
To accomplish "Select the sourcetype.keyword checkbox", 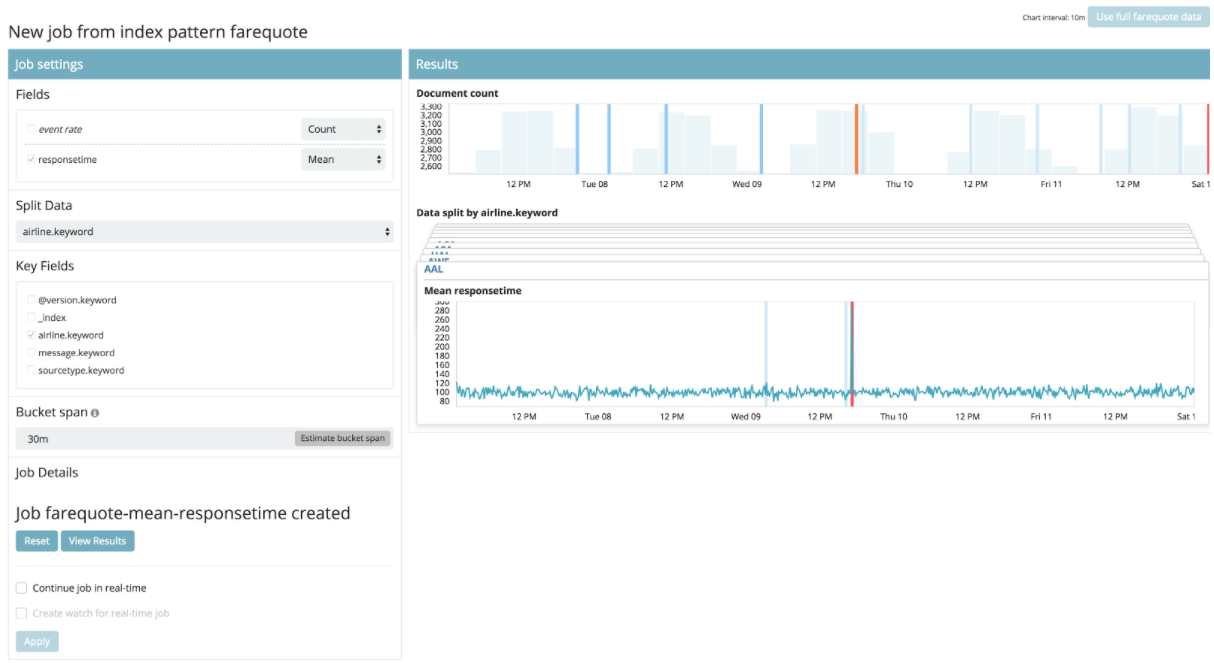I will pos(31,370).
